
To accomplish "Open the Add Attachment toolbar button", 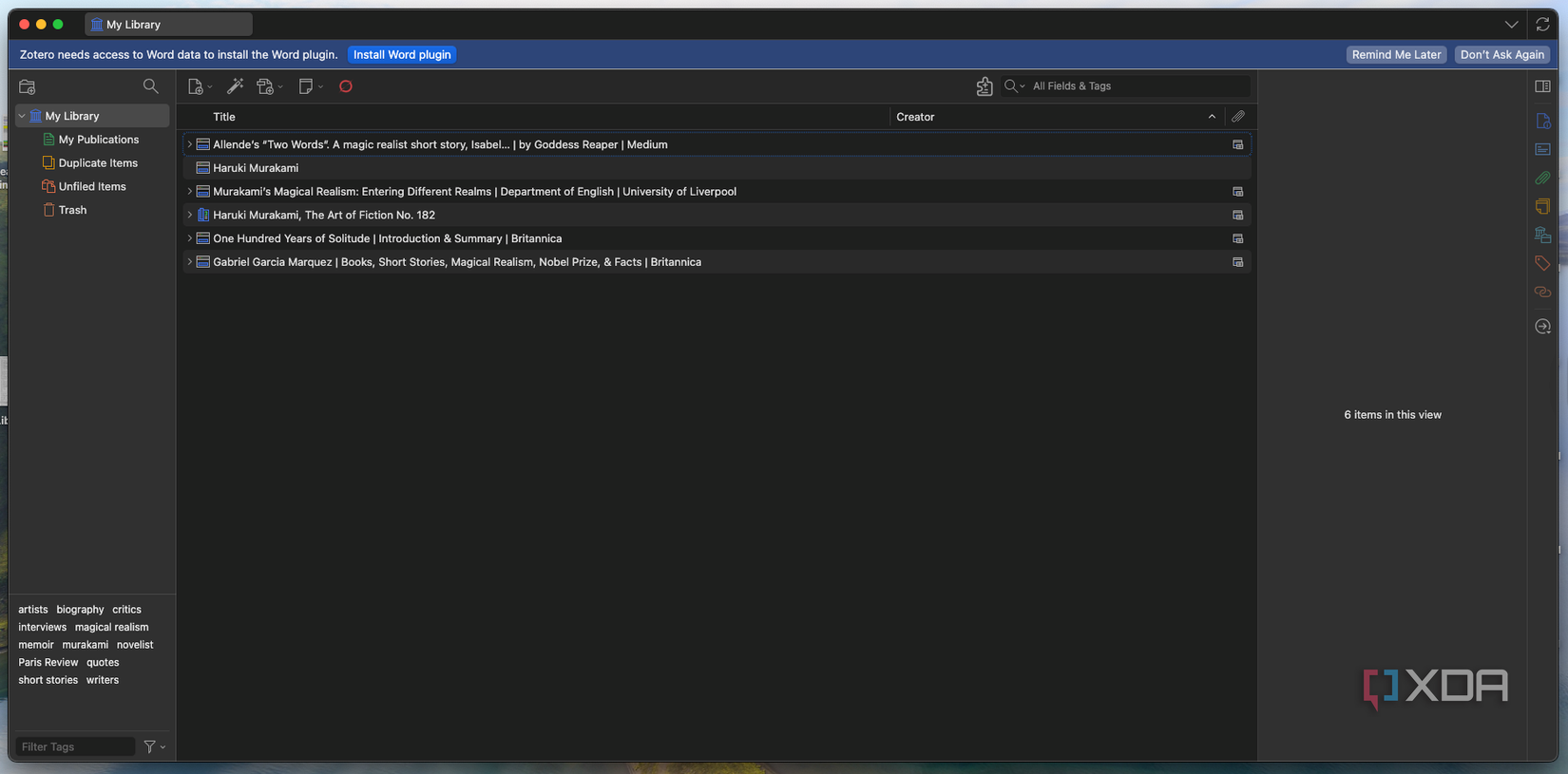I will pos(270,86).
